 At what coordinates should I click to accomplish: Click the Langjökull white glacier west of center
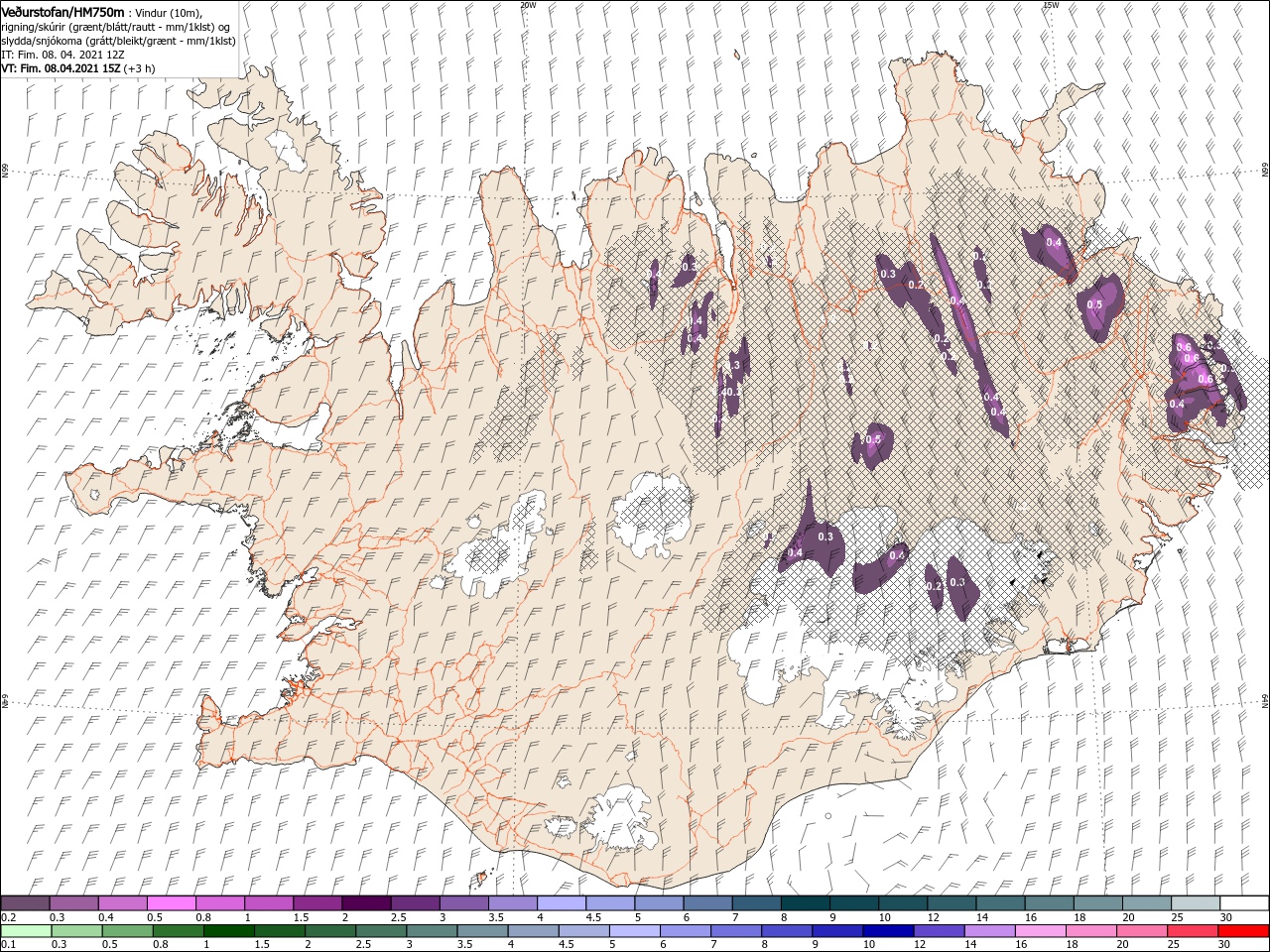click(x=499, y=548)
